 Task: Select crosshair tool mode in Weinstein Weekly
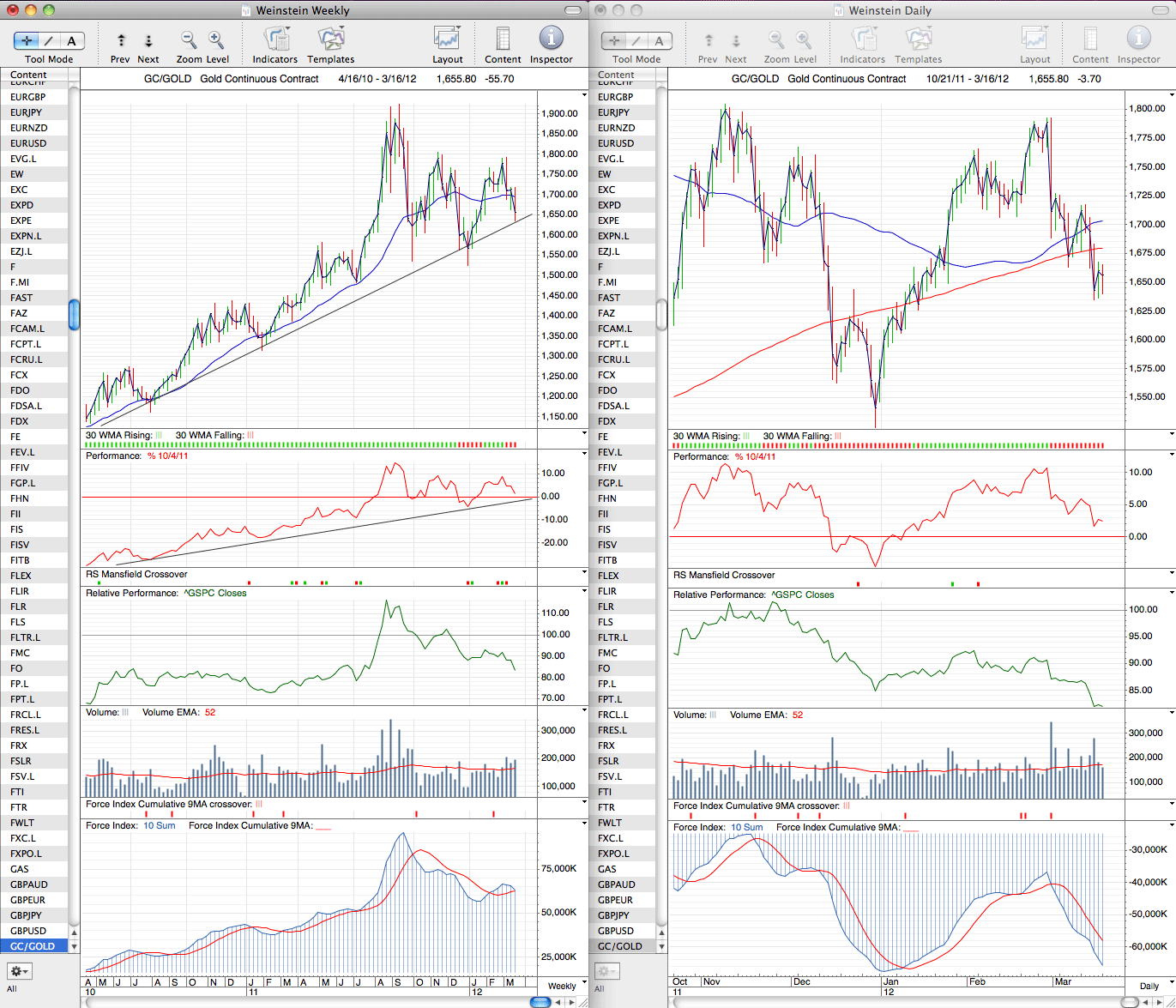[x=27, y=40]
